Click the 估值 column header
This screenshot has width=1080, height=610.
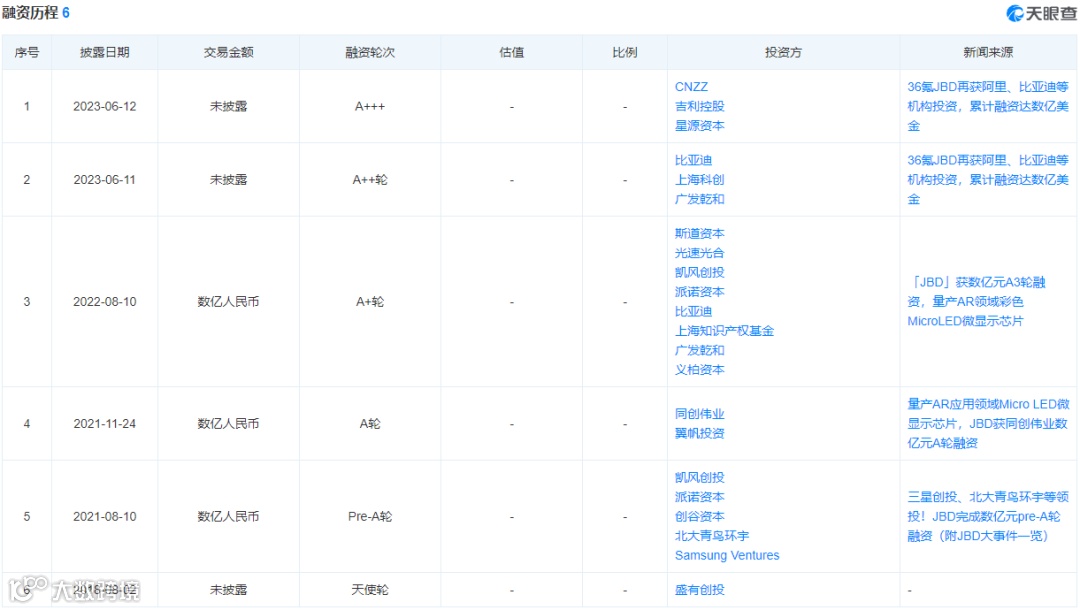512,52
